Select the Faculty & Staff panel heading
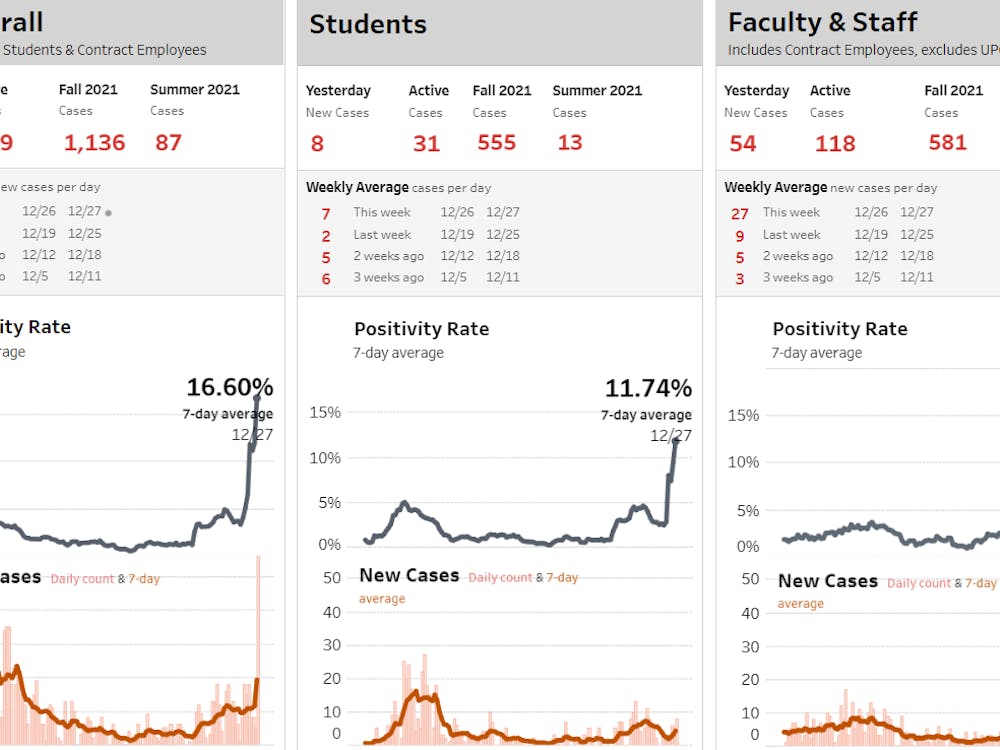 pos(822,22)
